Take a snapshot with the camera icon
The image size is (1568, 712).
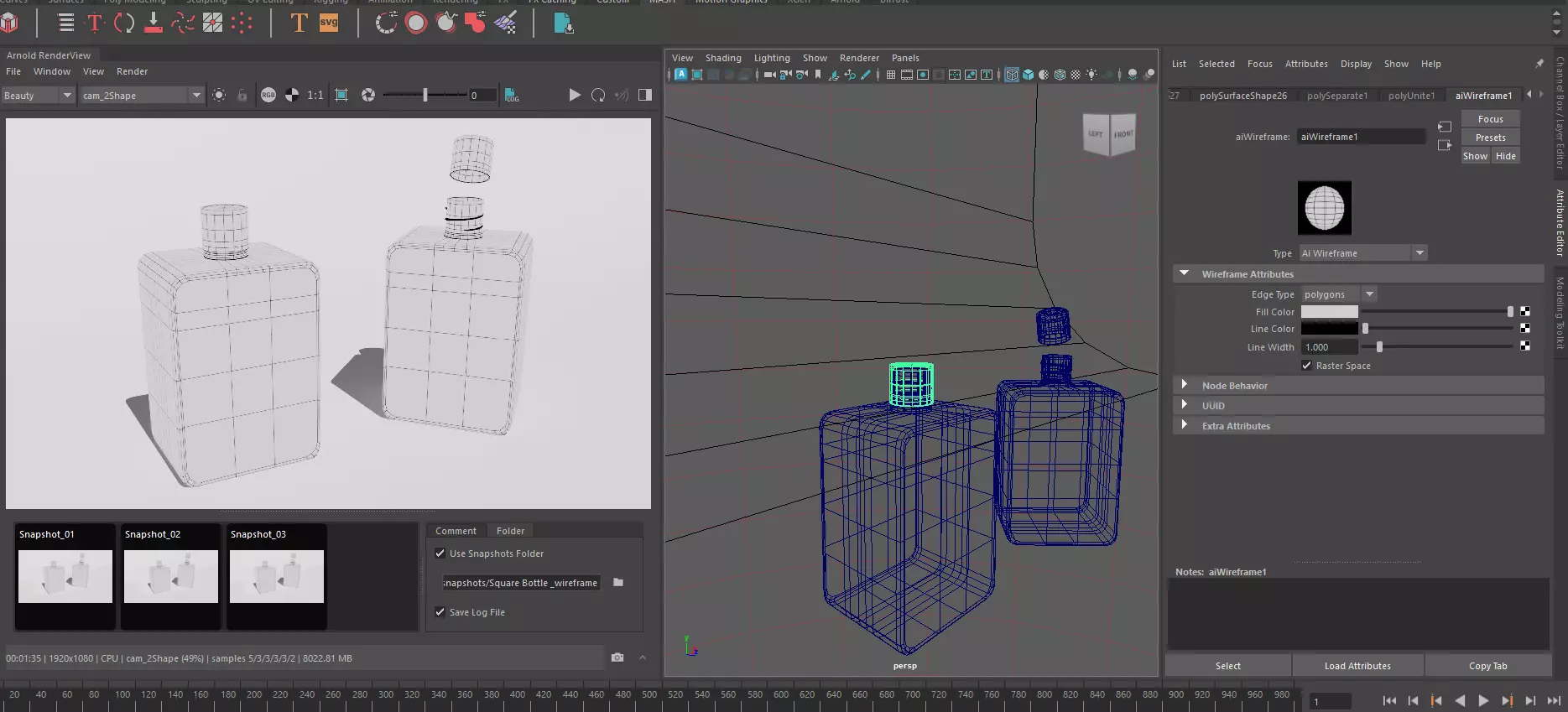(617, 657)
